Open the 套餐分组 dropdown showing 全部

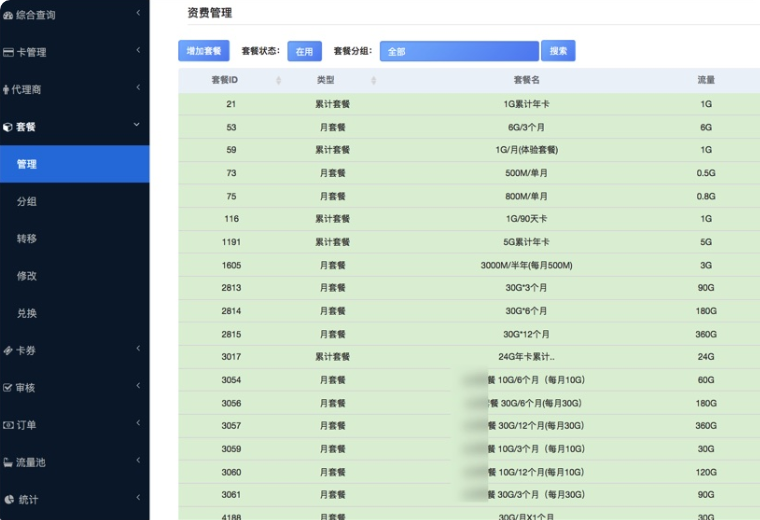(x=459, y=51)
